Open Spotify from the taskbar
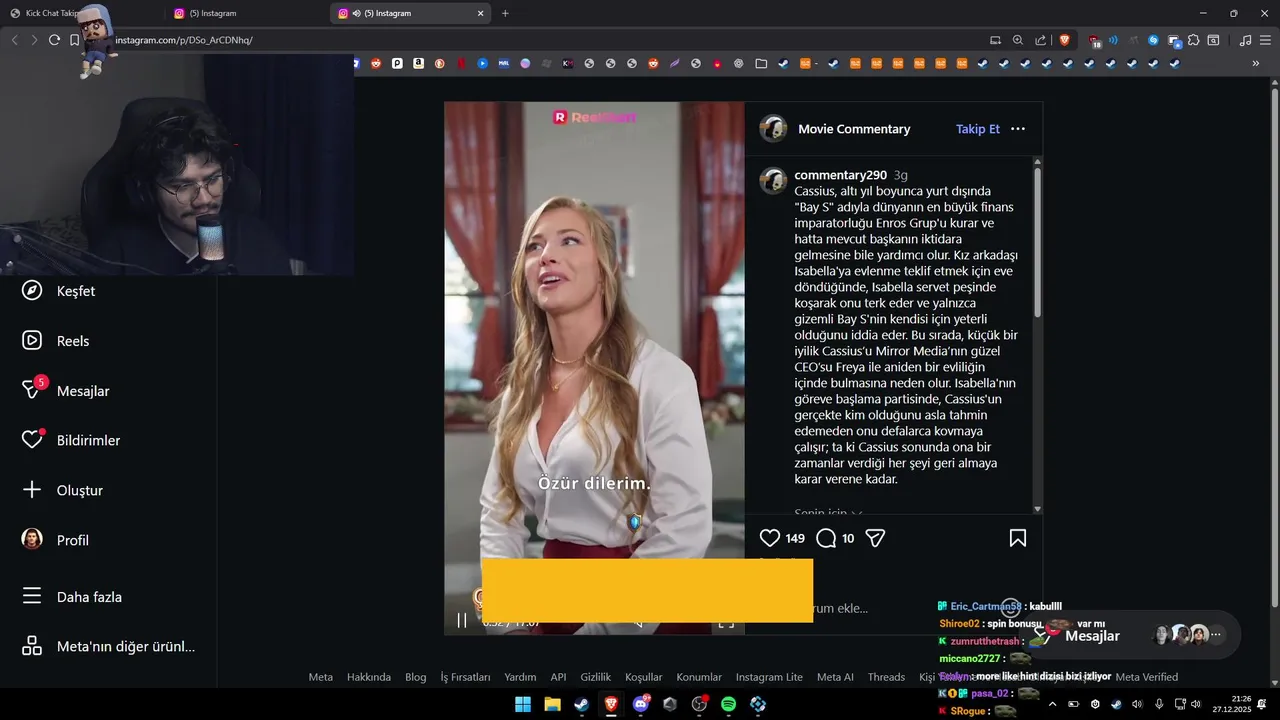The image size is (1280, 720). pyautogui.click(x=729, y=704)
